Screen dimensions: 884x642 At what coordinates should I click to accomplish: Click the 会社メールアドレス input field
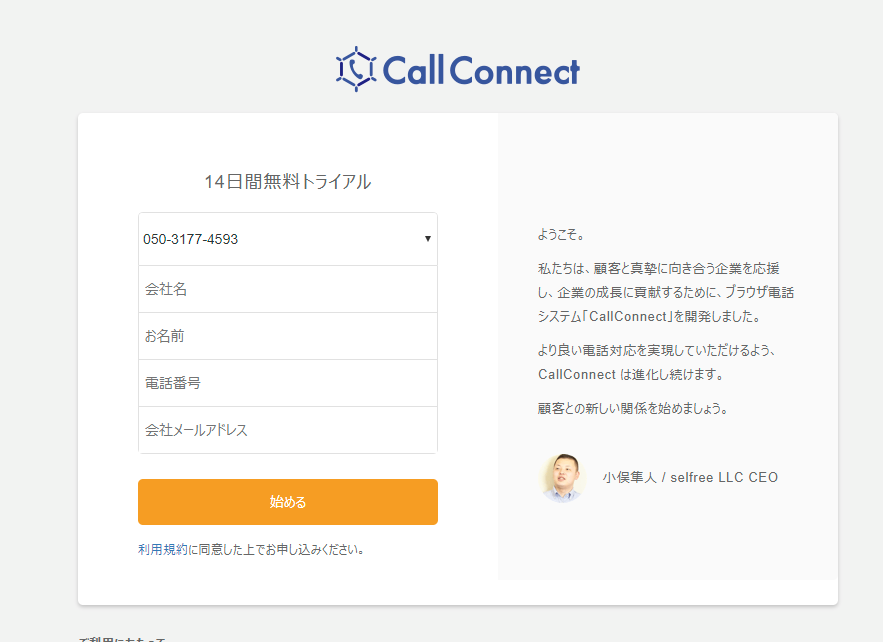point(288,432)
